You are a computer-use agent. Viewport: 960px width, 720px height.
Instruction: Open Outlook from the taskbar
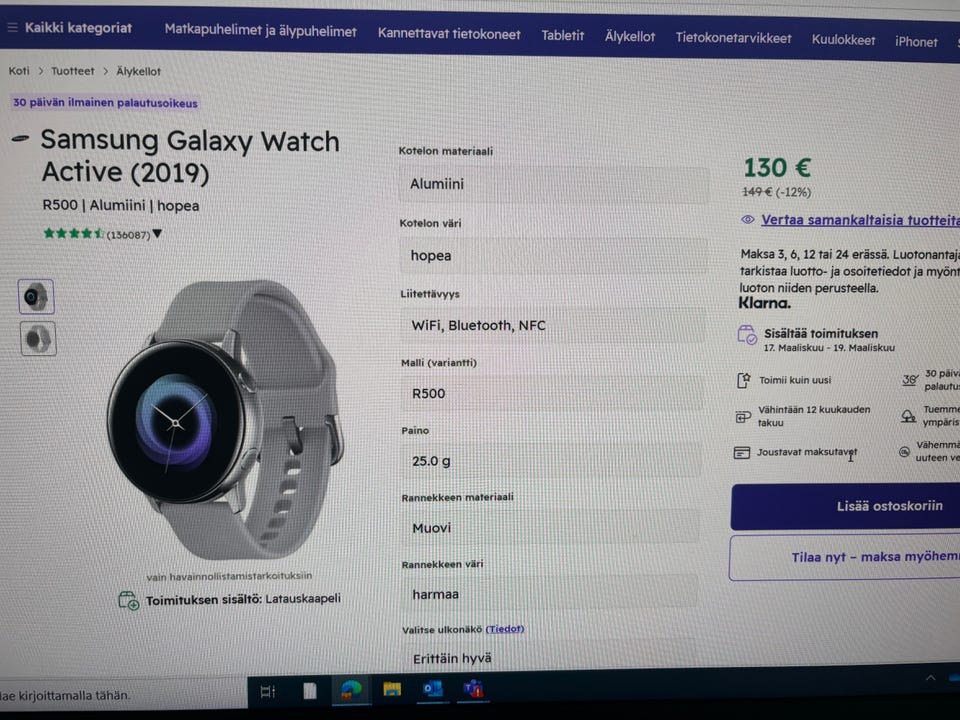pos(433,689)
